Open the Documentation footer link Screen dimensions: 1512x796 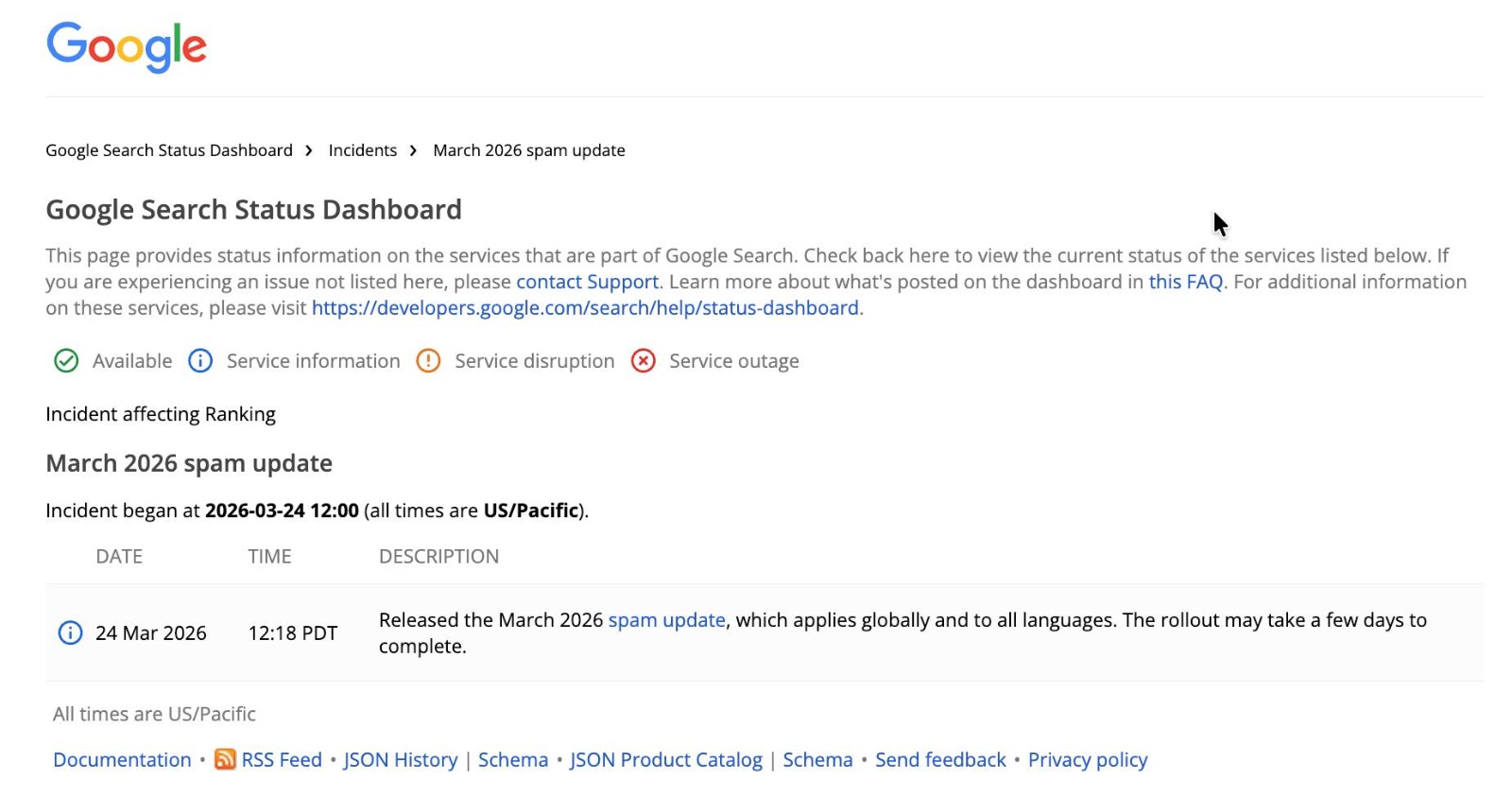coord(122,760)
